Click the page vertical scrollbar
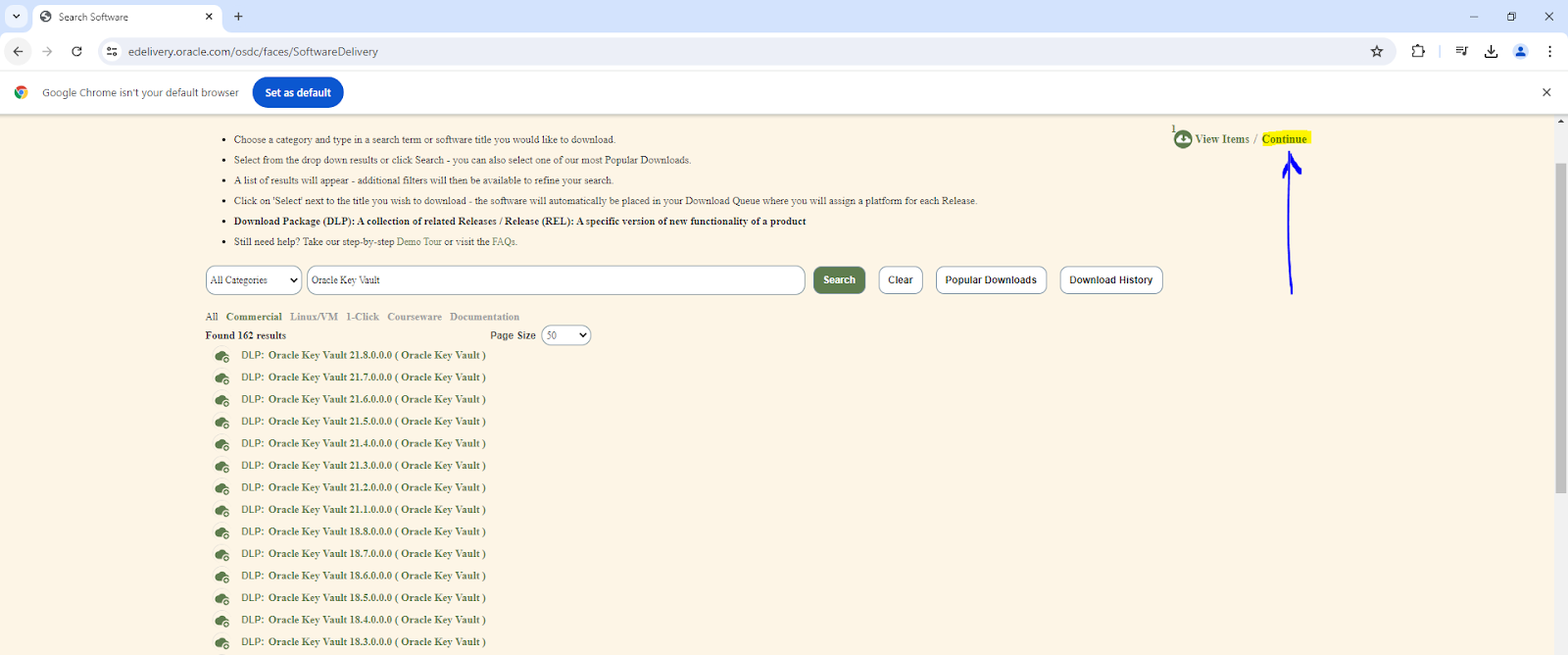The width and height of the screenshot is (1568, 655). point(1561,328)
